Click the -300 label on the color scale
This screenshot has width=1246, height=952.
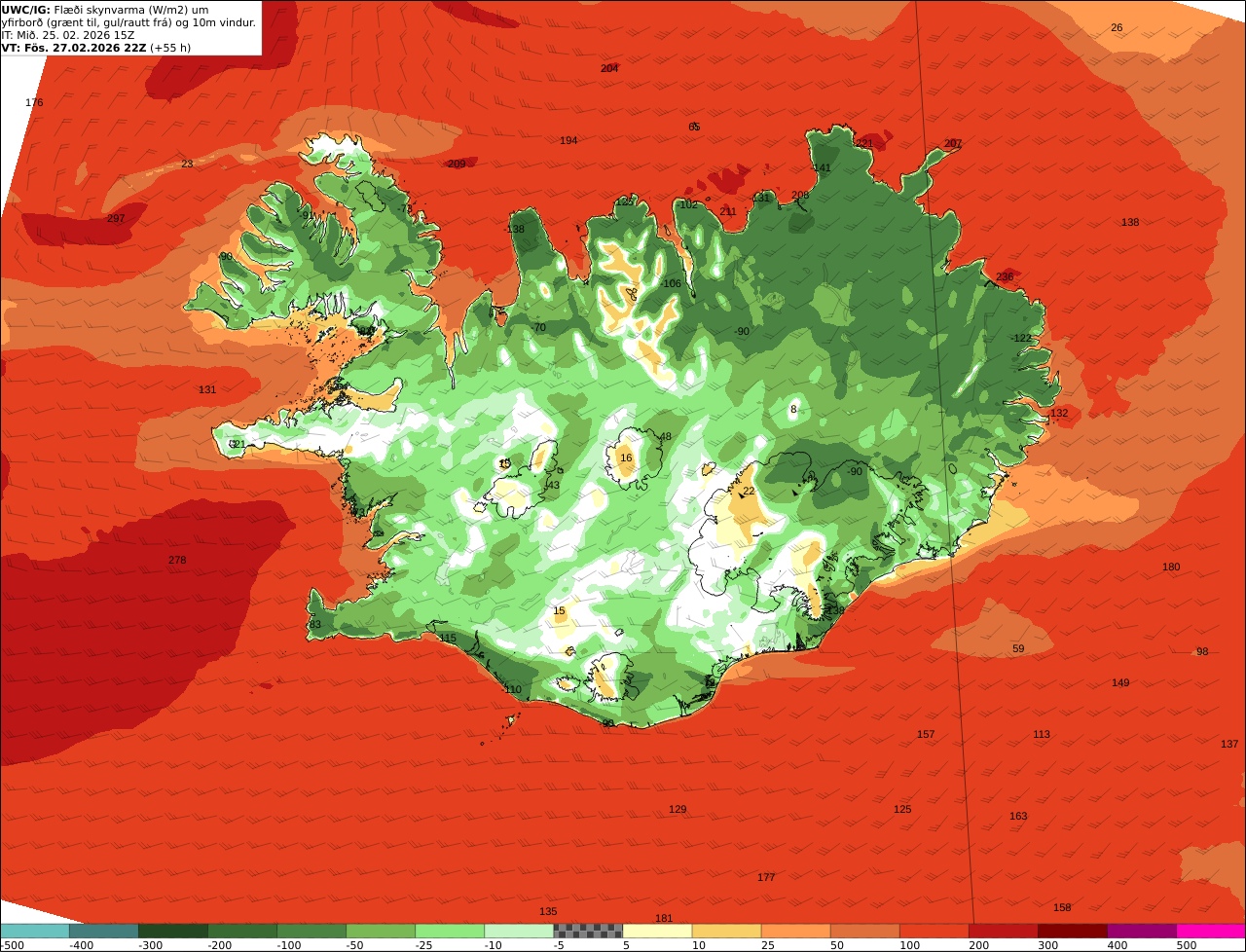click(149, 945)
